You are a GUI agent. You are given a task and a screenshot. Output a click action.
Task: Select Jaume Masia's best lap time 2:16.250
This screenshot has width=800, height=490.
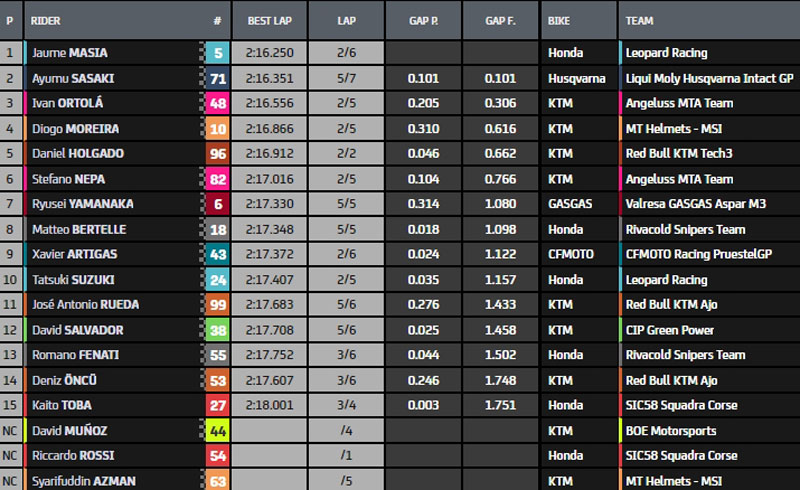[x=269, y=53]
